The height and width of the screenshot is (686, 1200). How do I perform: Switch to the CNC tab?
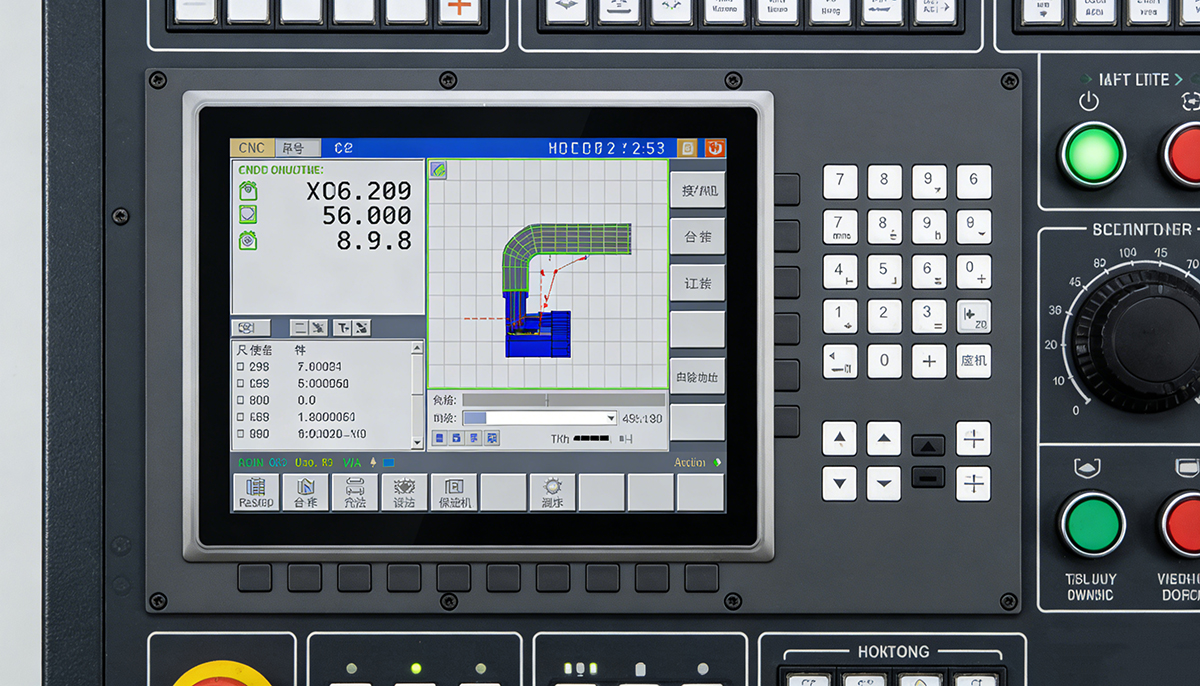point(251,148)
